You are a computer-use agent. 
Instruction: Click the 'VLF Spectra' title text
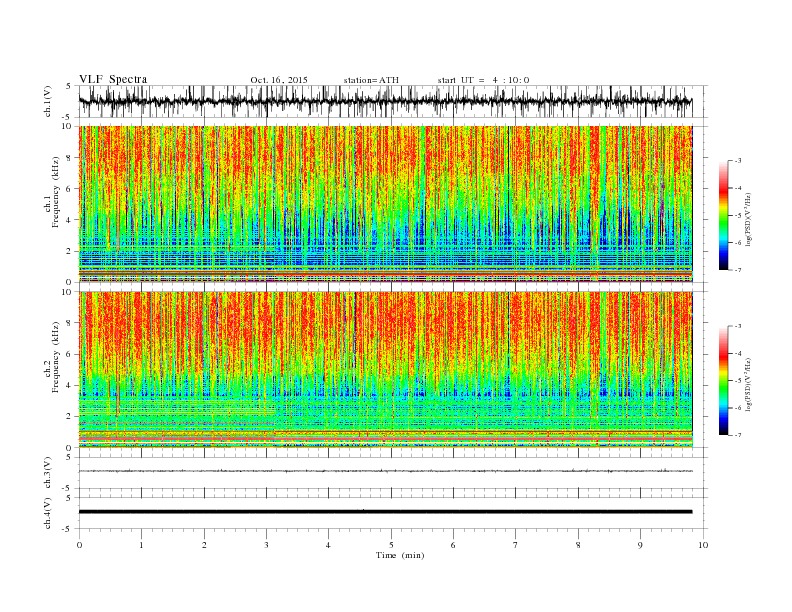pyautogui.click(x=113, y=79)
